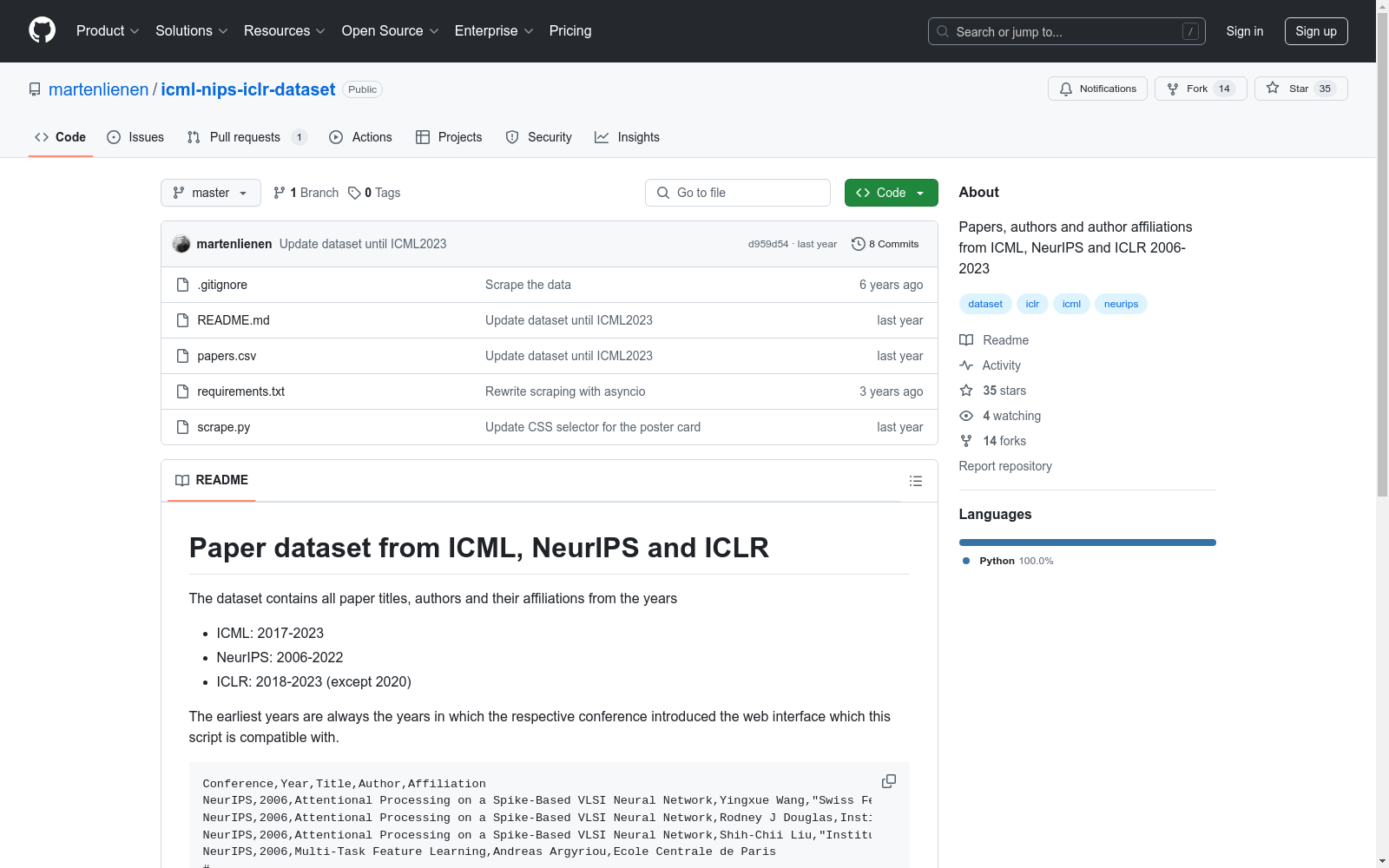This screenshot has width=1389, height=868.
Task: Switch to the Security tab
Action: pos(539,137)
